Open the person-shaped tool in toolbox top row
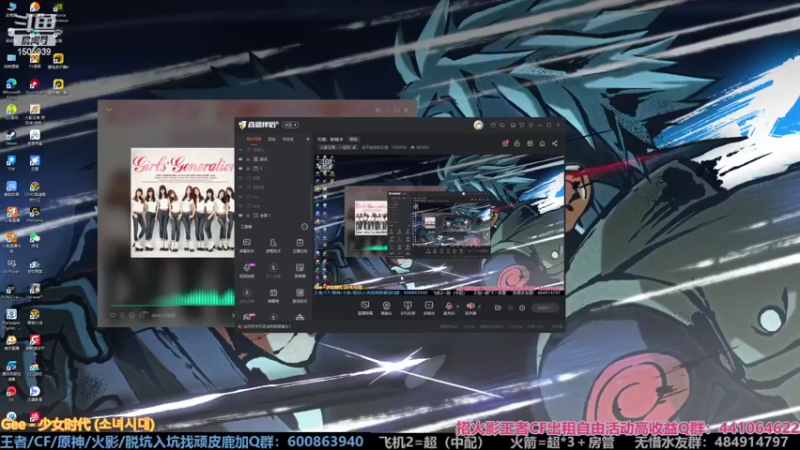The image size is (800, 450). (273, 245)
